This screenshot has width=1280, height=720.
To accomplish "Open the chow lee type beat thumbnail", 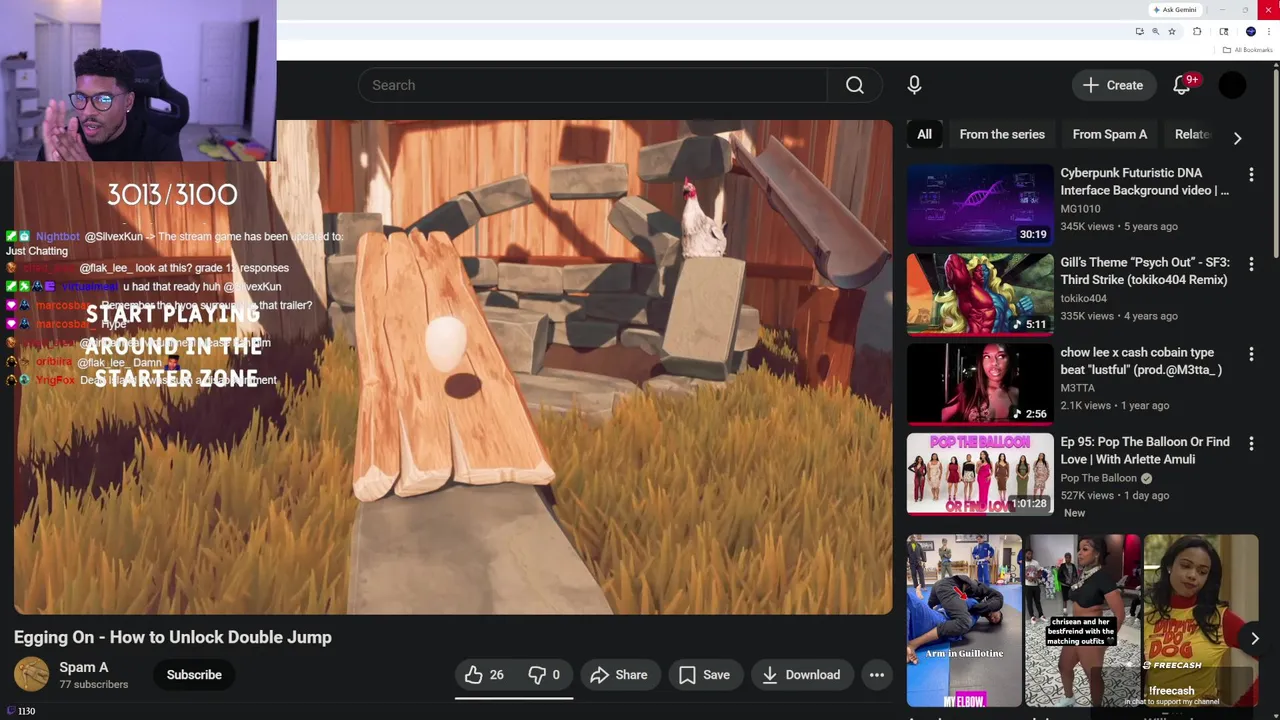I will (980, 384).
